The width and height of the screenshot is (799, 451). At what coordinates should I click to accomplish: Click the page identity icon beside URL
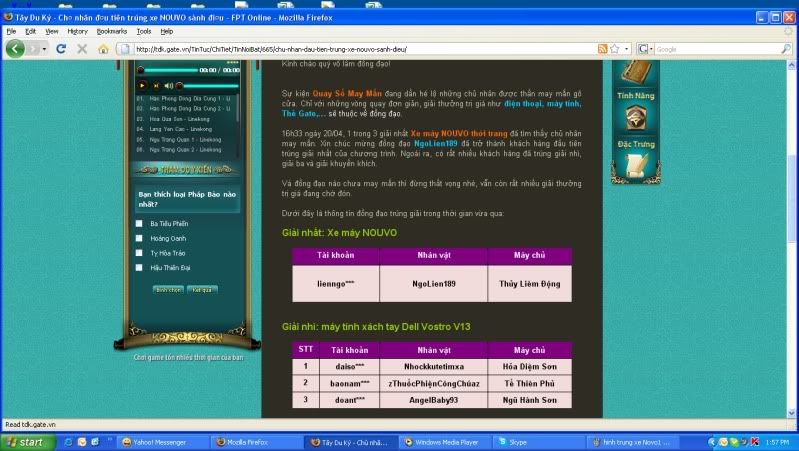(x=124, y=49)
